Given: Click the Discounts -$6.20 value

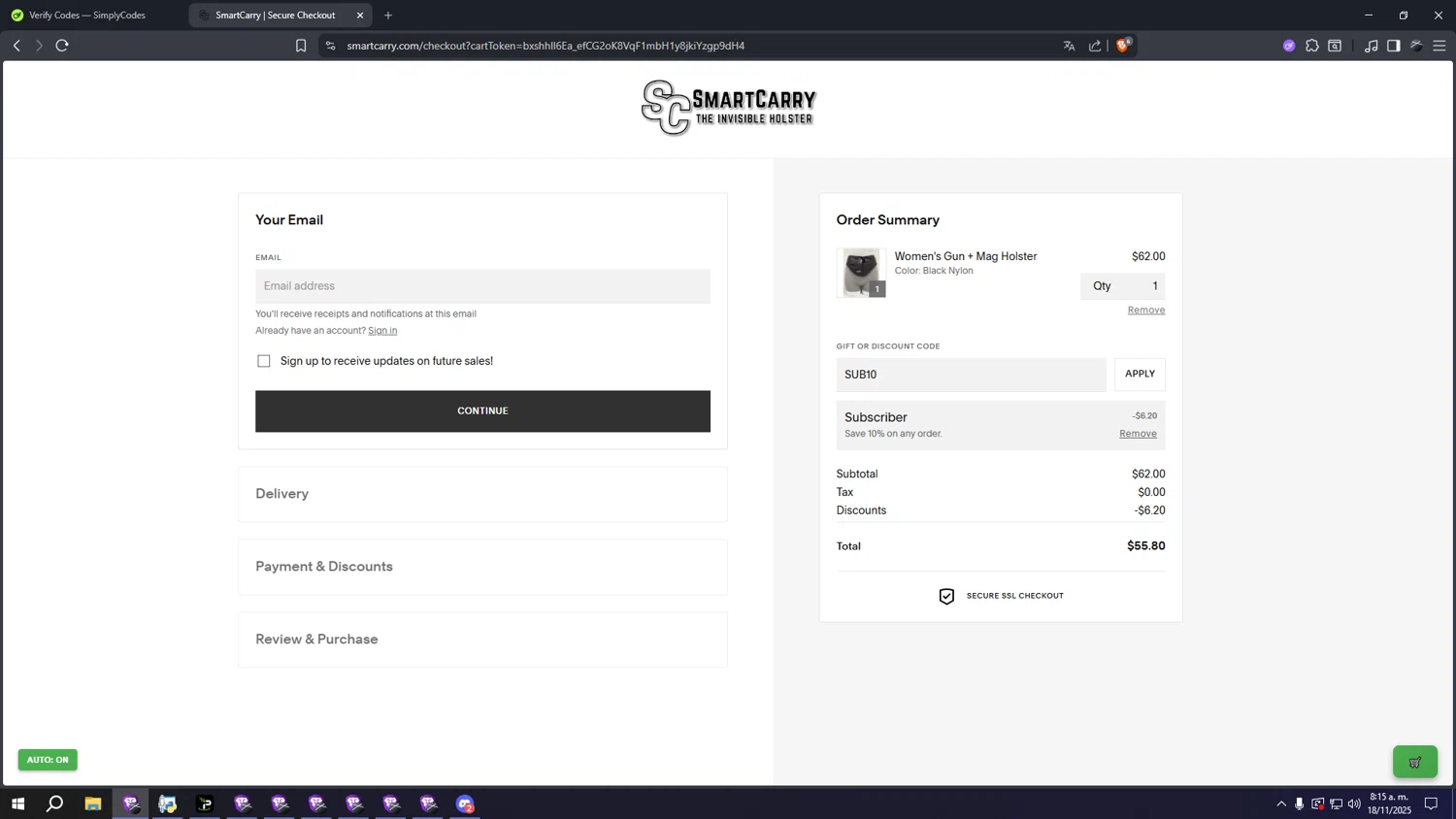Looking at the screenshot, I should pos(1150,510).
